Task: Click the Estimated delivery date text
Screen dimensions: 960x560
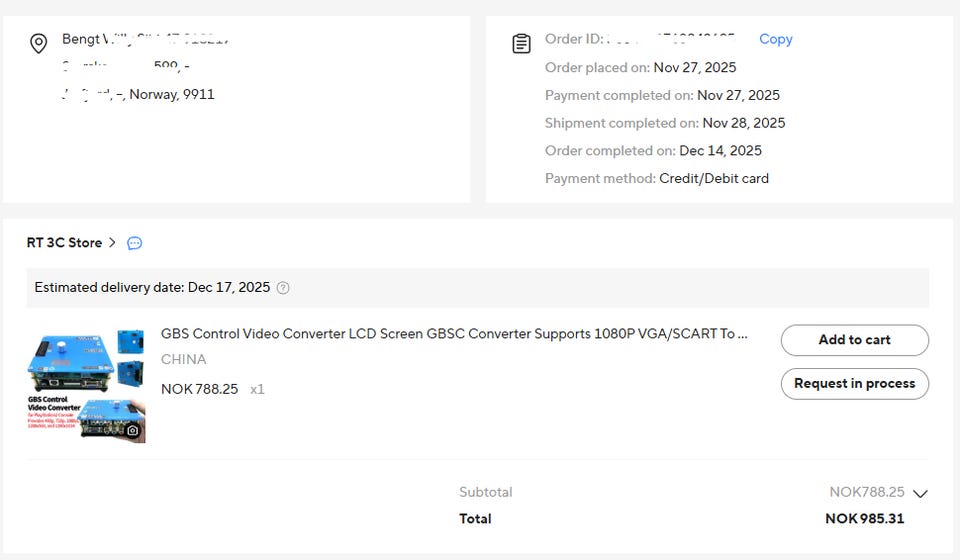Action: [152, 287]
